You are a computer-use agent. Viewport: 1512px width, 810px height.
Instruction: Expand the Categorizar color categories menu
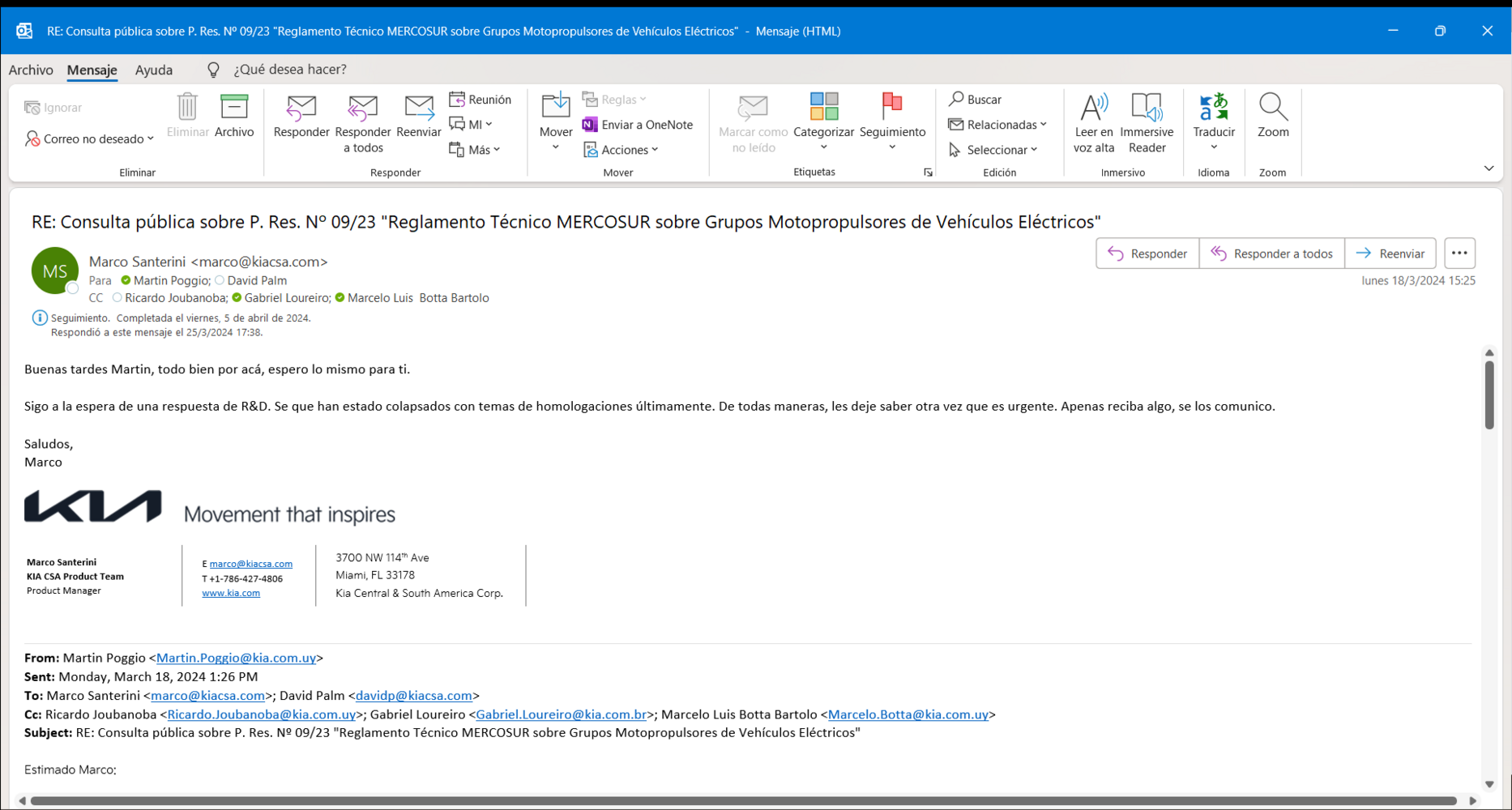click(823, 147)
